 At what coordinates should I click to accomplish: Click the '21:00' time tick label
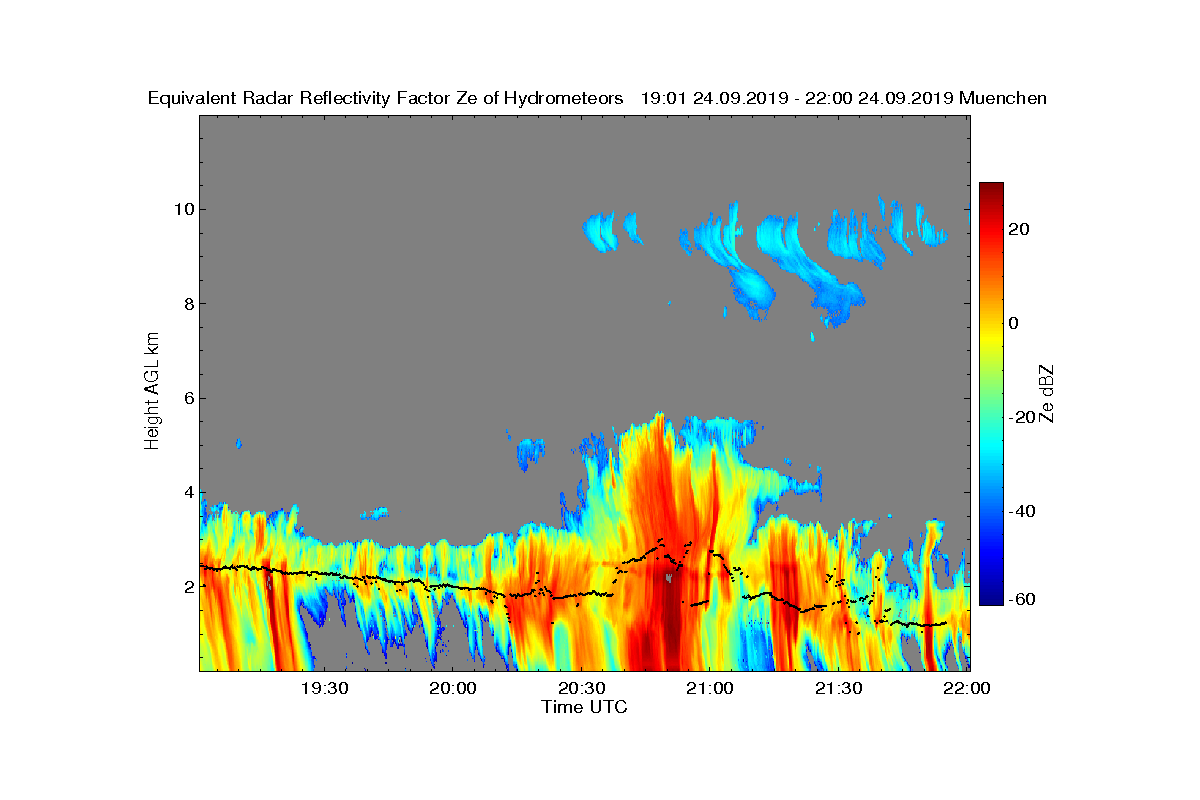(x=710, y=688)
